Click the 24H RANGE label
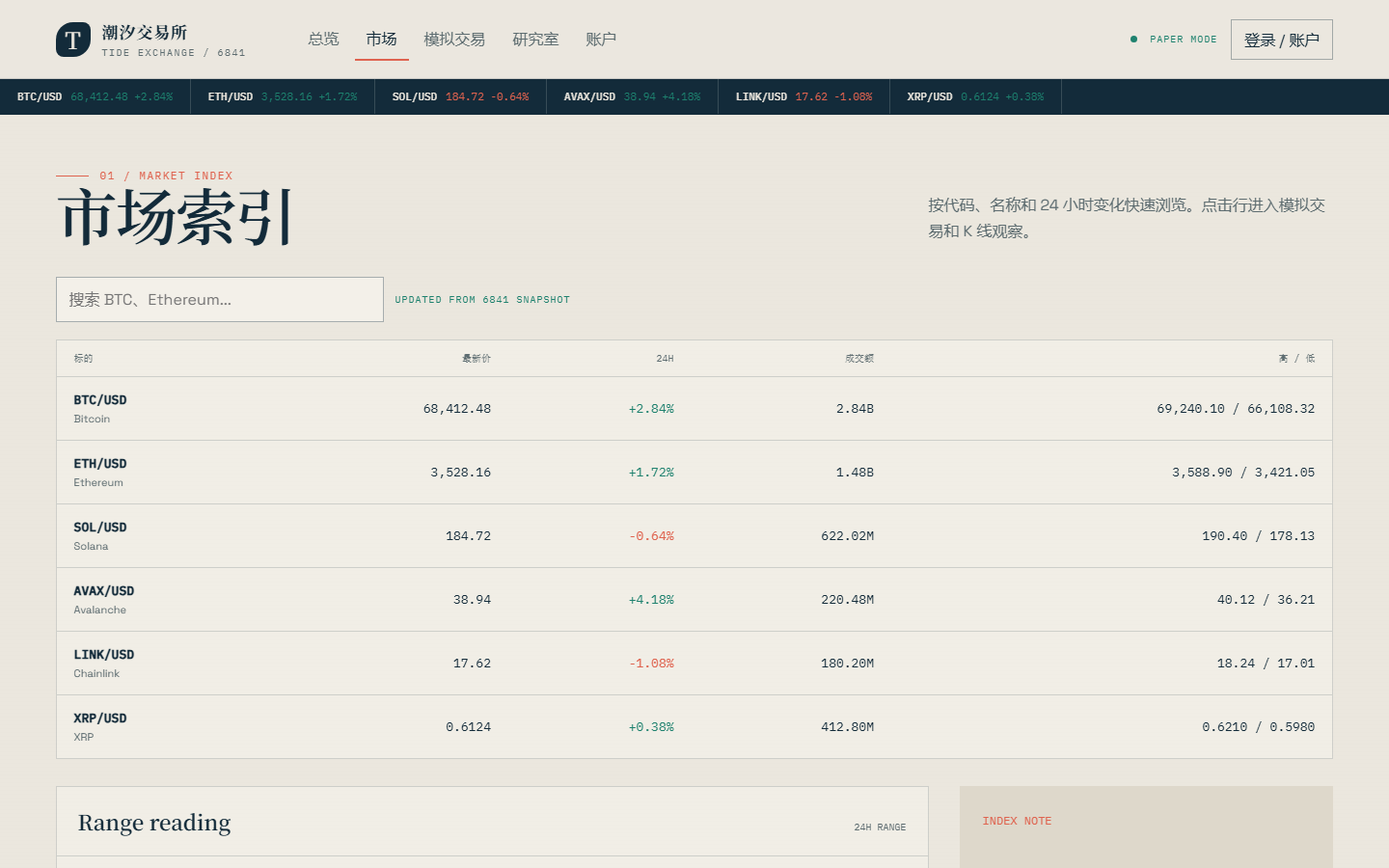 [880, 827]
